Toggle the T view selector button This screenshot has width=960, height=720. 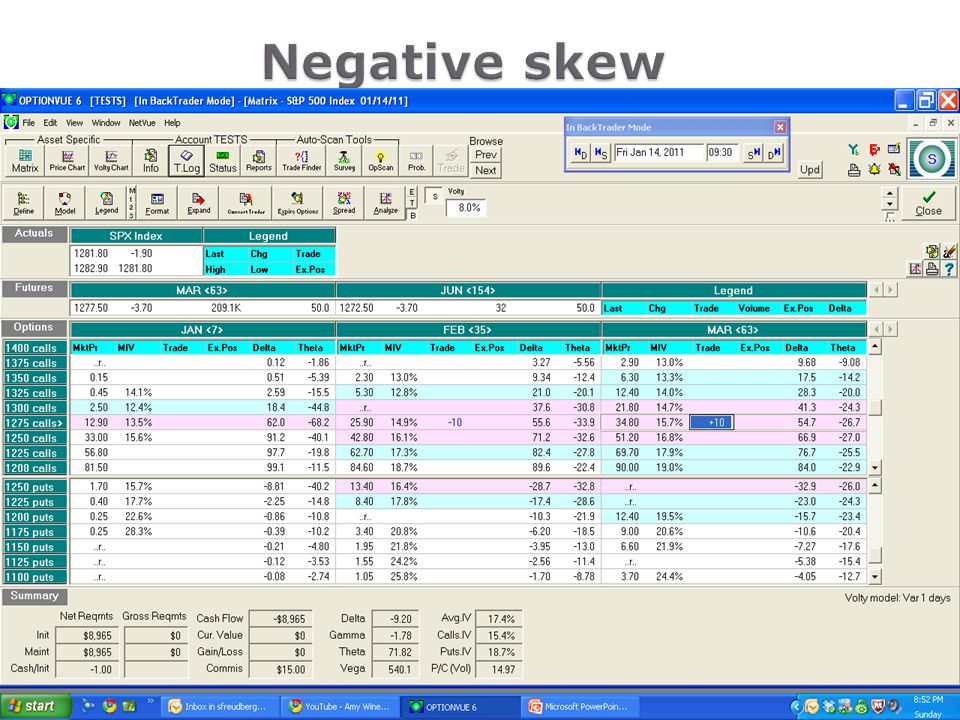pos(413,203)
